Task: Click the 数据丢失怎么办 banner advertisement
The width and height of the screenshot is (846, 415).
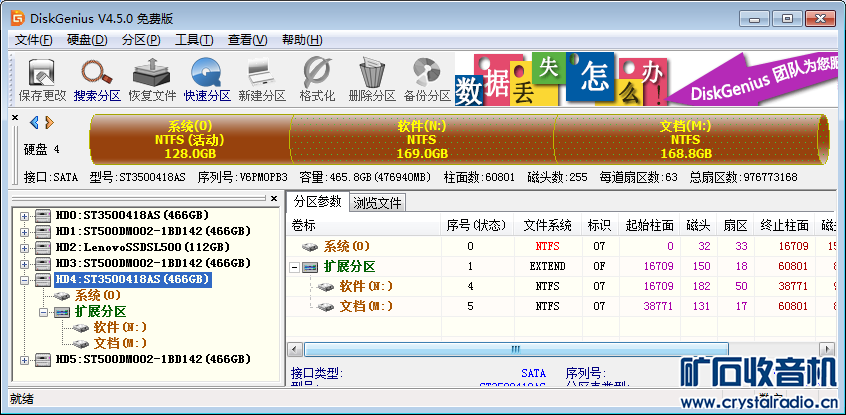Action: (x=646, y=79)
